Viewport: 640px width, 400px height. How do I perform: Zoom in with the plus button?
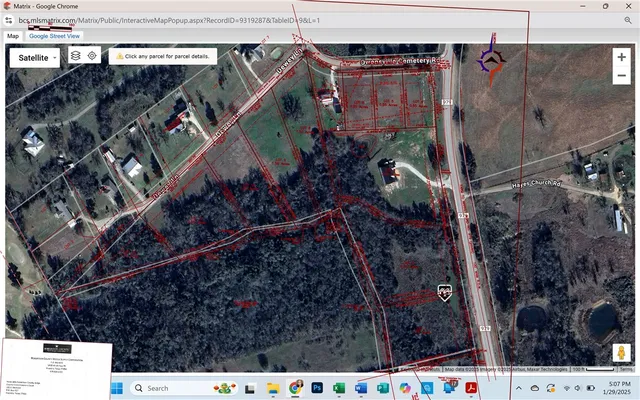coord(621,58)
